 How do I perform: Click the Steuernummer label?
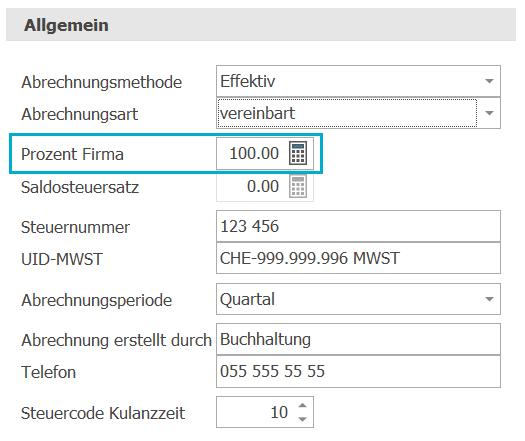coord(75,227)
